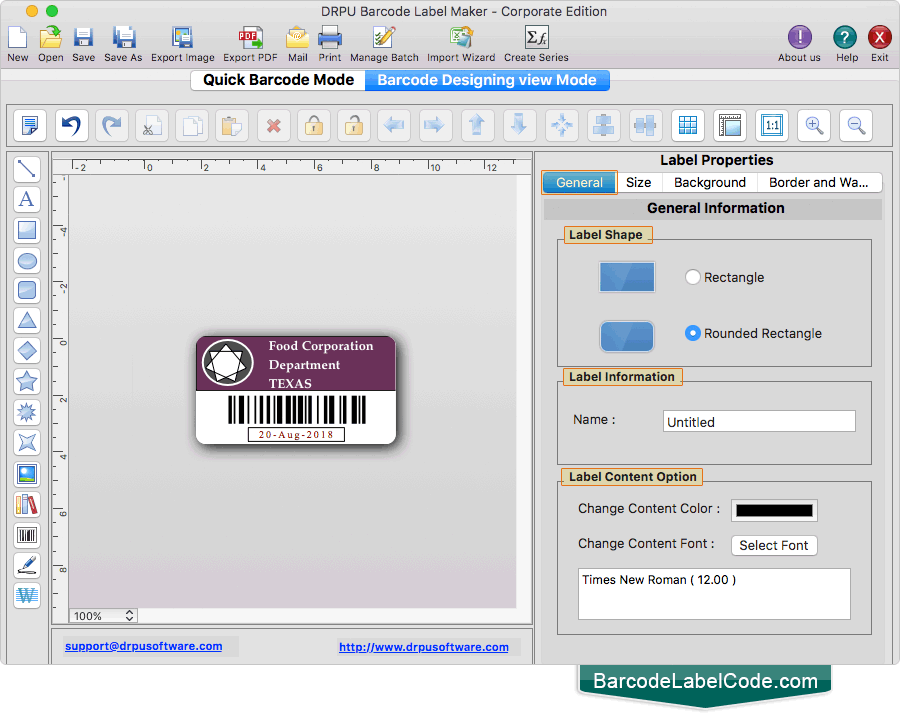Open the canvas zoom percentage dropdown

(x=103, y=616)
